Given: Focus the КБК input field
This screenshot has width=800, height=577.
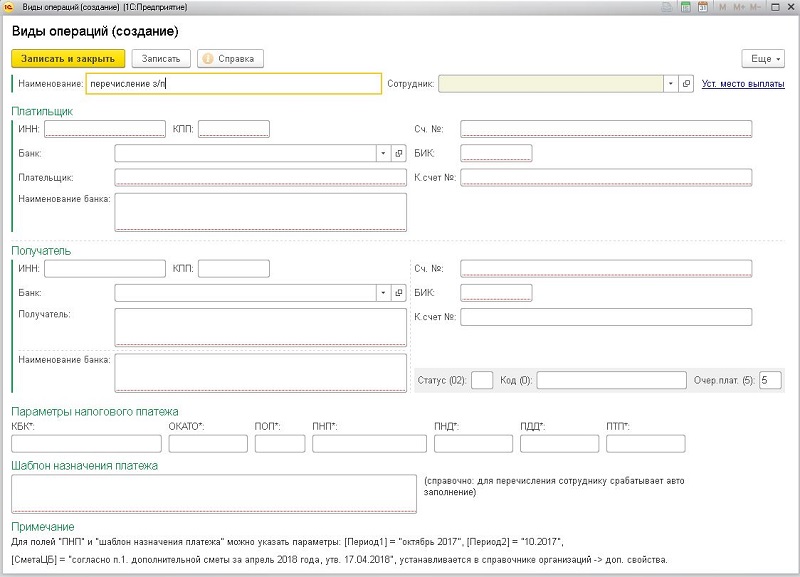Looking at the screenshot, I should click(86, 443).
